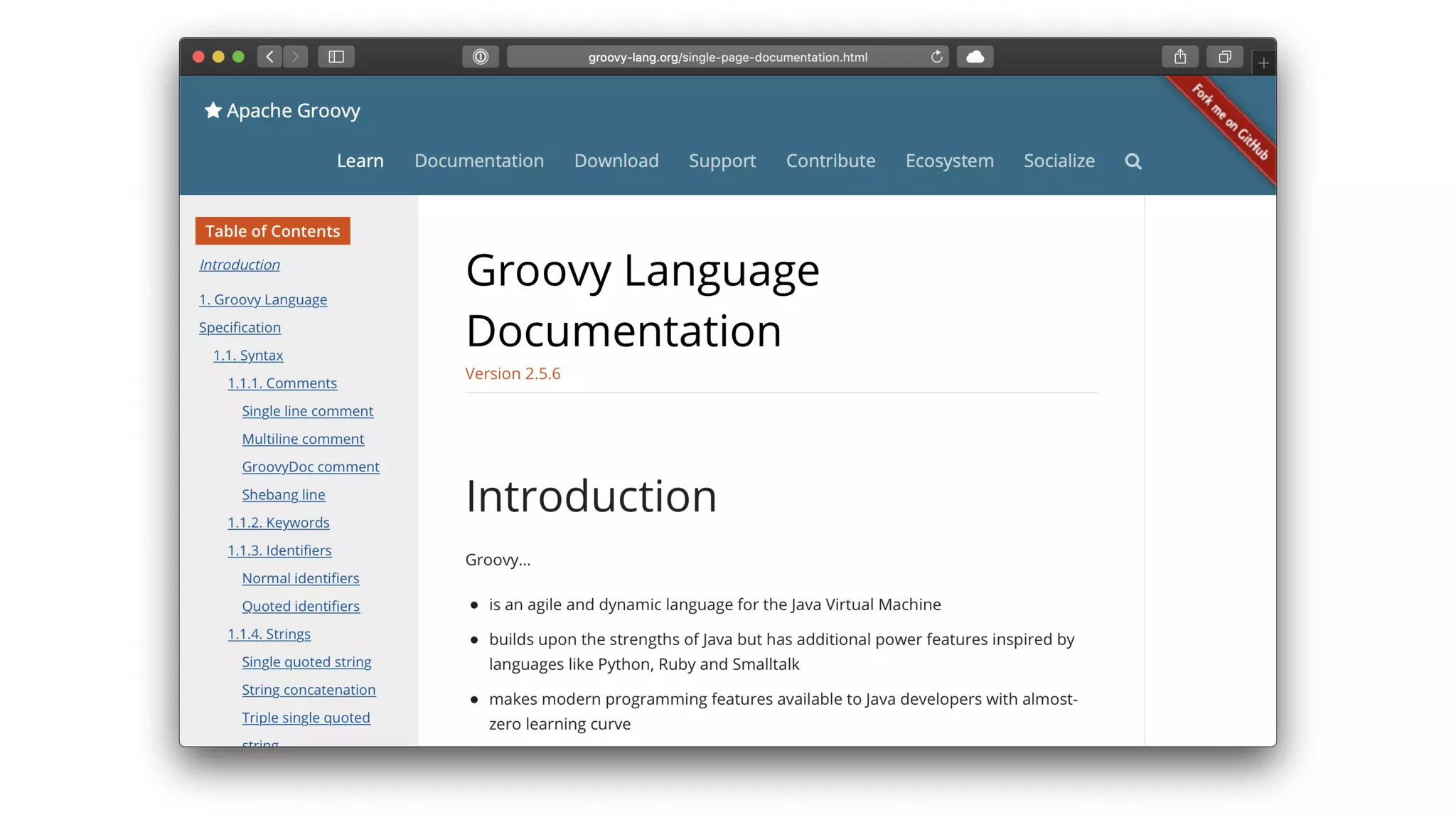This screenshot has width=1456, height=820.
Task: Go to GroovyDoc comment section link
Action: click(310, 467)
